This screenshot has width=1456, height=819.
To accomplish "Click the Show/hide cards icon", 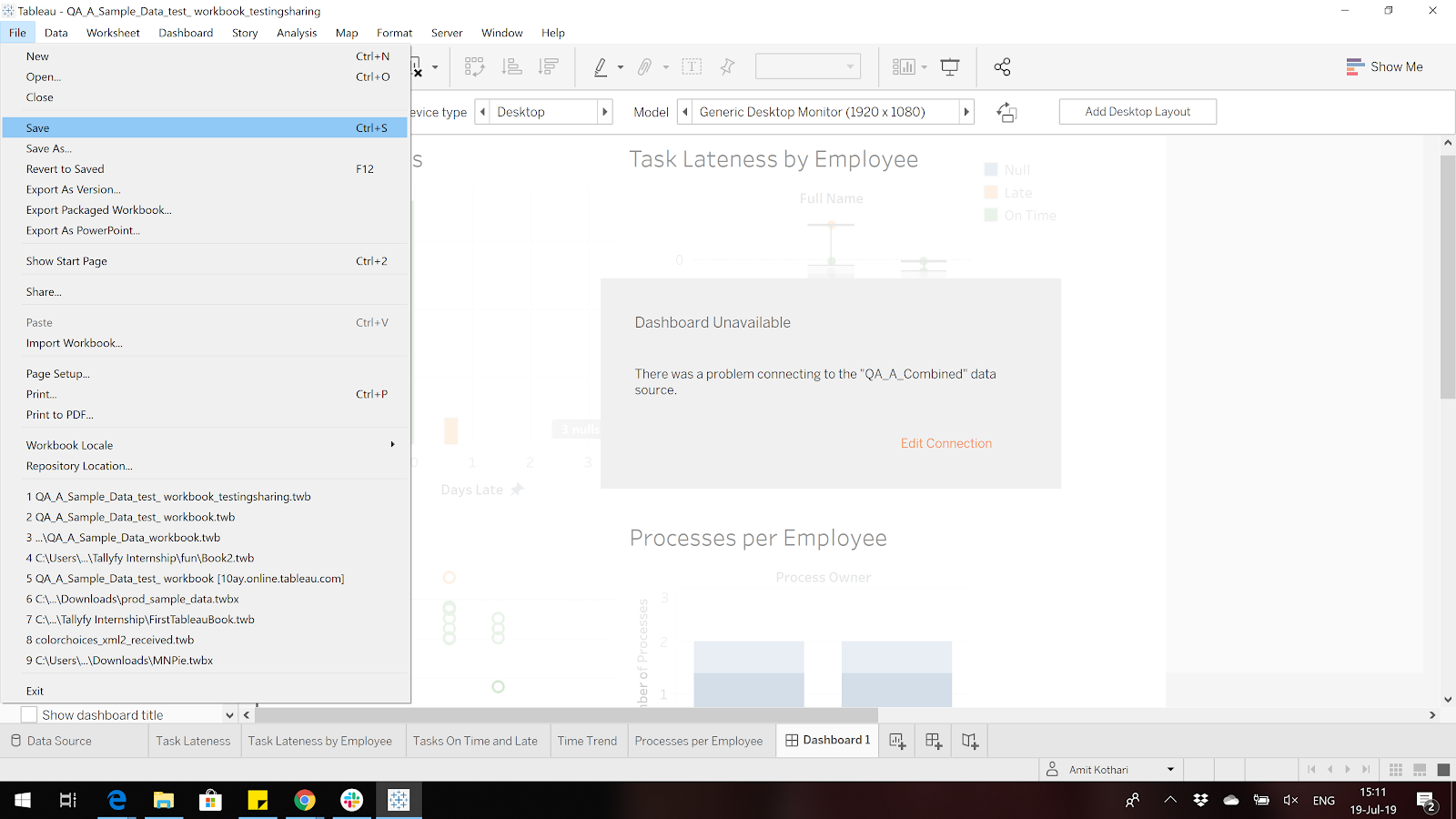I will [904, 66].
